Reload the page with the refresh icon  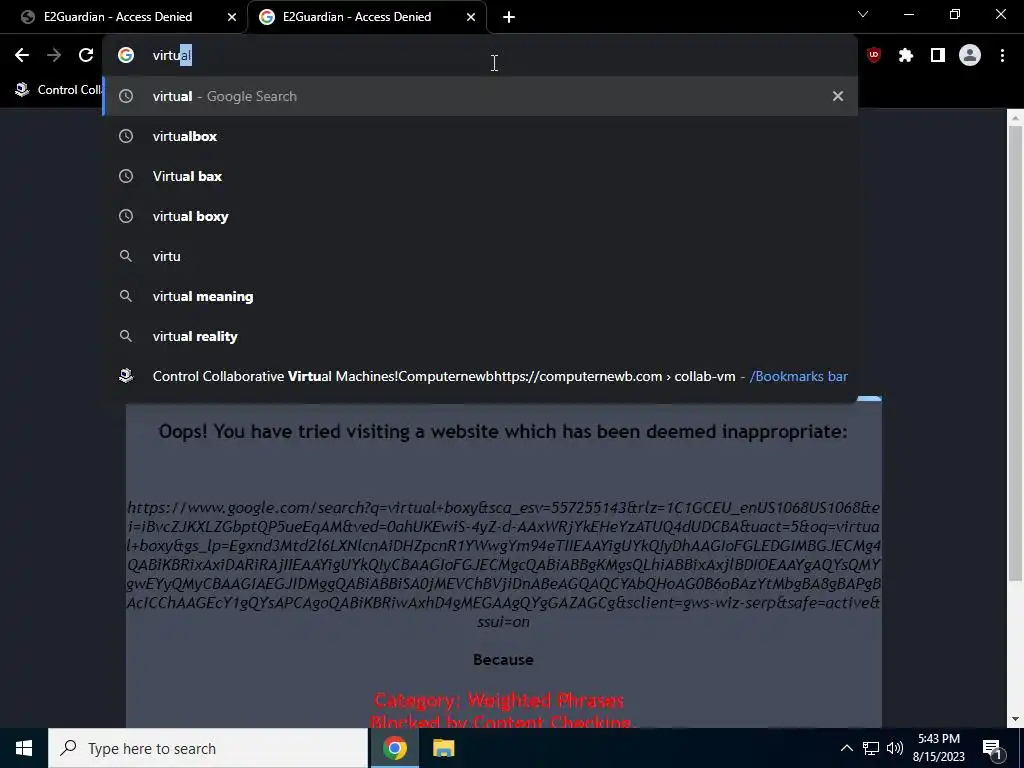86,56
